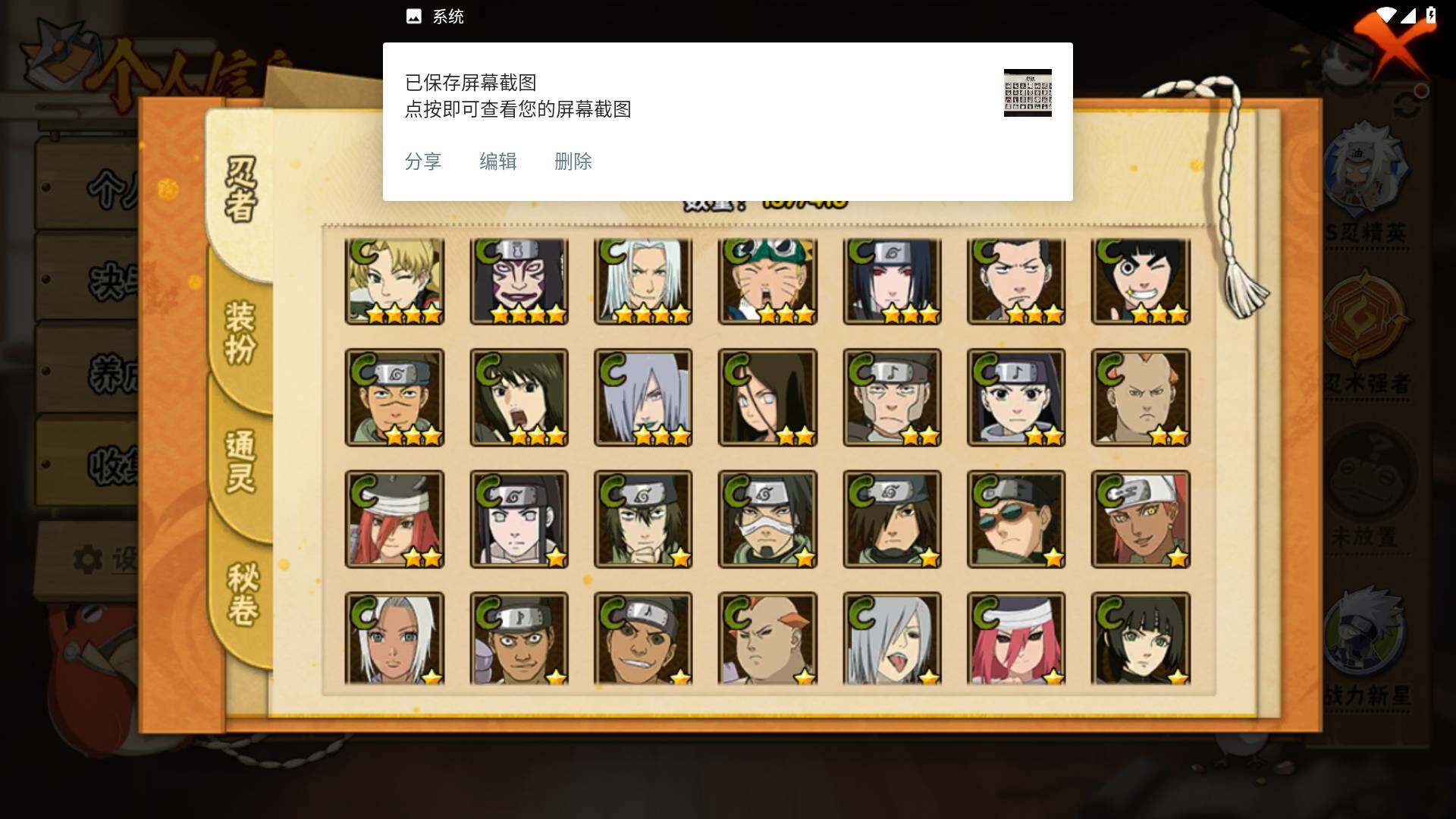Select the blonde winking ninja portrait
This screenshot has width=1456, height=819.
tap(394, 281)
